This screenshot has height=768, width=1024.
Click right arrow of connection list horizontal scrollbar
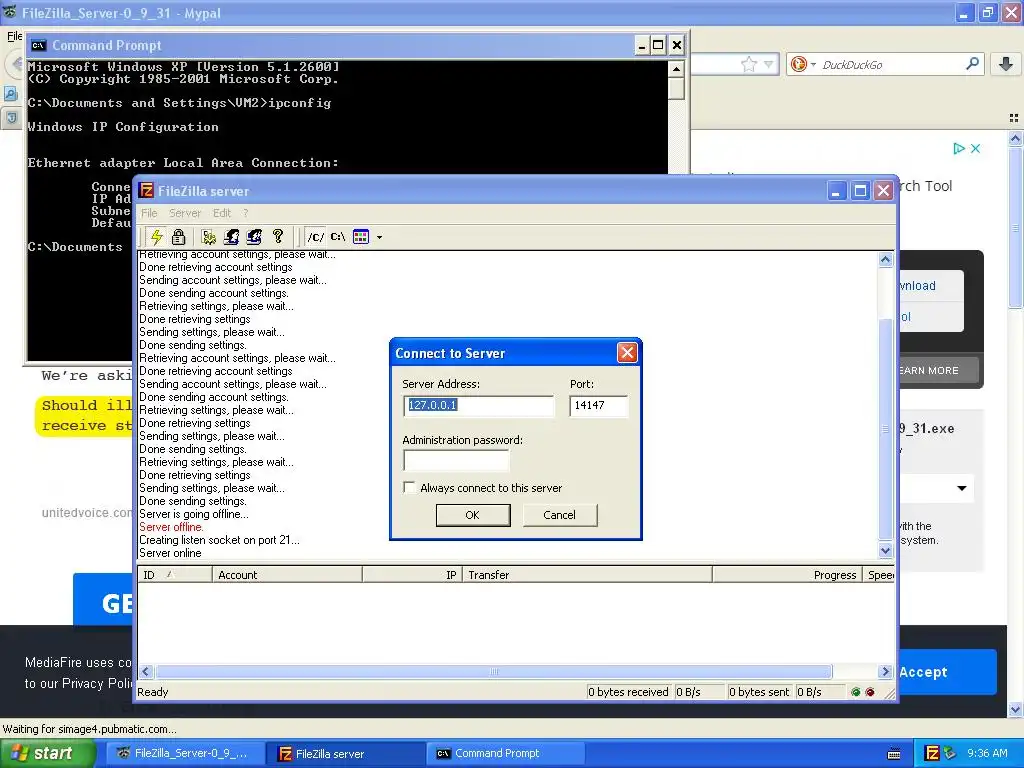pos(886,671)
